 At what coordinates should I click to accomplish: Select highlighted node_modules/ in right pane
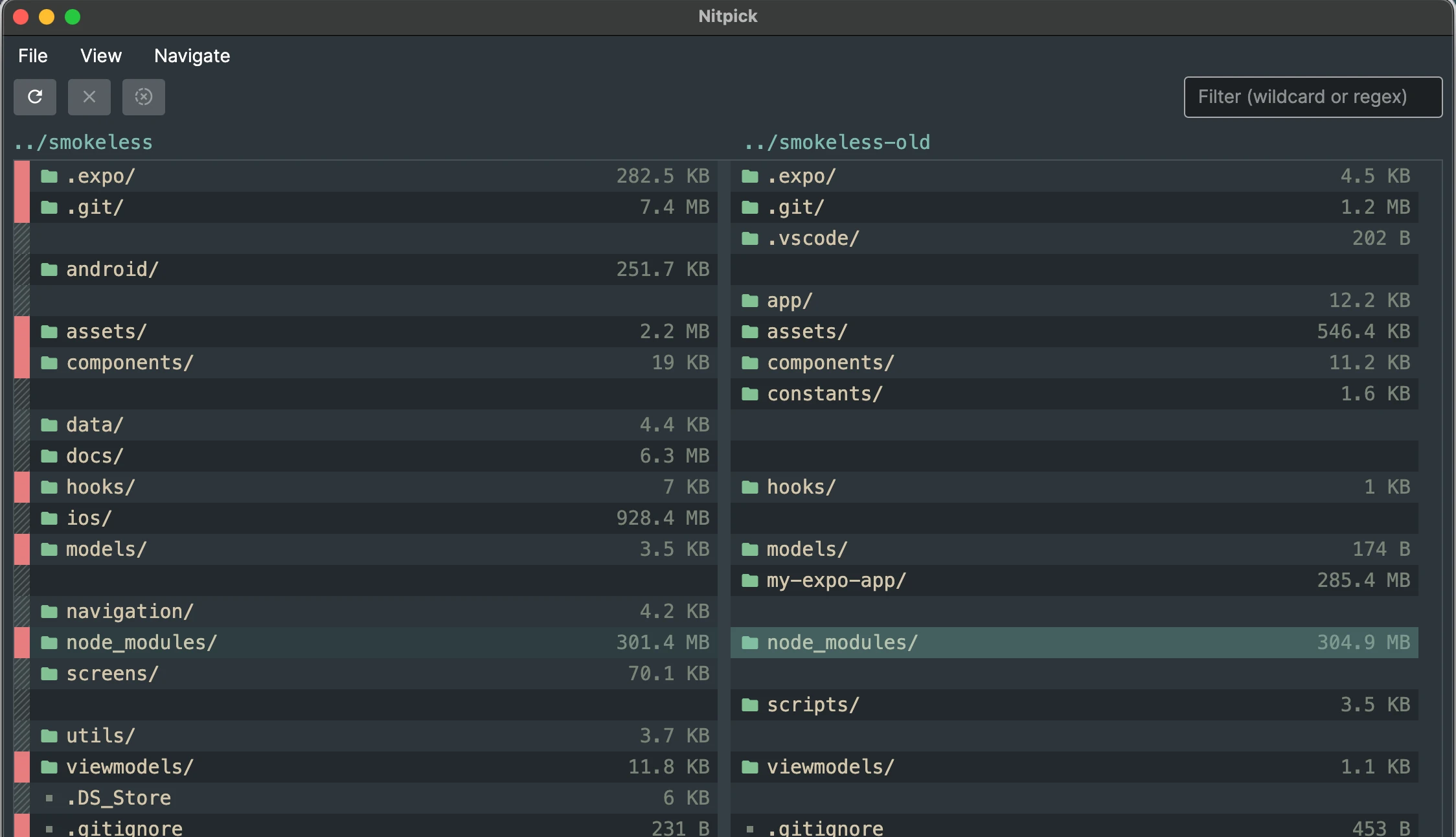point(1075,643)
